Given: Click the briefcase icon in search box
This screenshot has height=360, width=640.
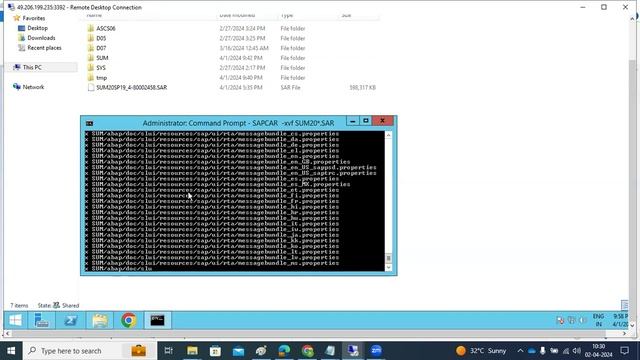Looking at the screenshot, I should pyautogui.click(x=138, y=351).
